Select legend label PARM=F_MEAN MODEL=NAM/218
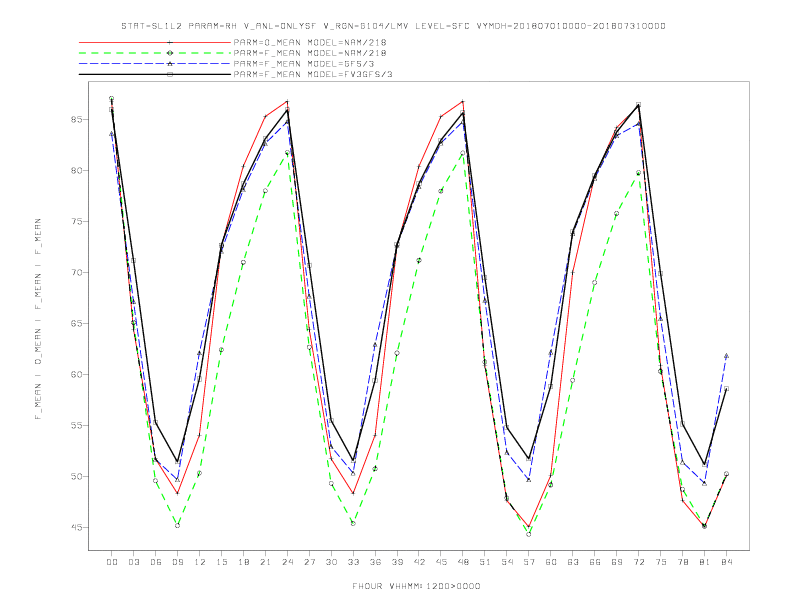This screenshot has width=792, height=612. click(x=310, y=53)
